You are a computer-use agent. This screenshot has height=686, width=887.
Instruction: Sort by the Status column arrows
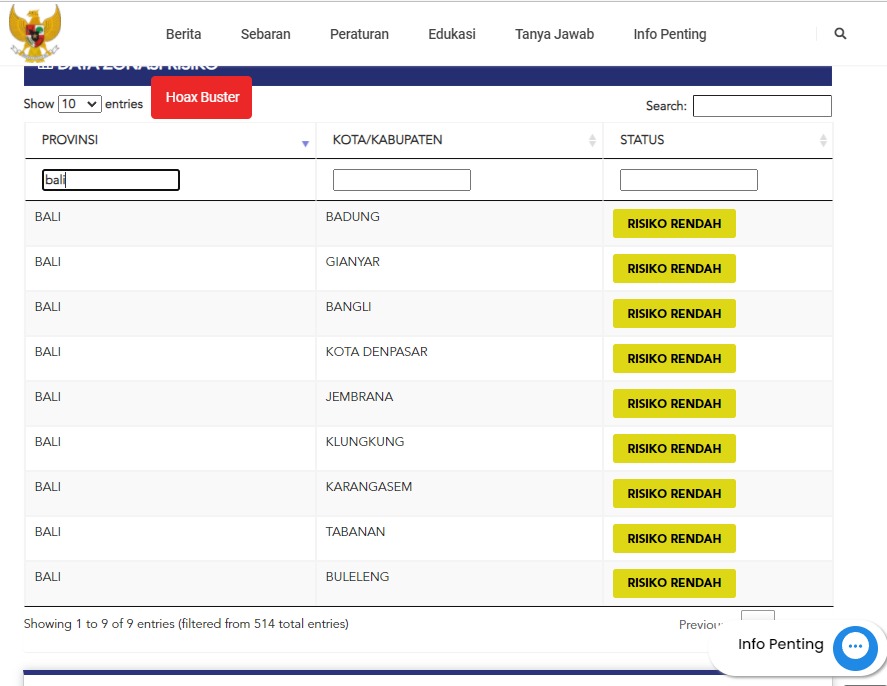tap(823, 141)
